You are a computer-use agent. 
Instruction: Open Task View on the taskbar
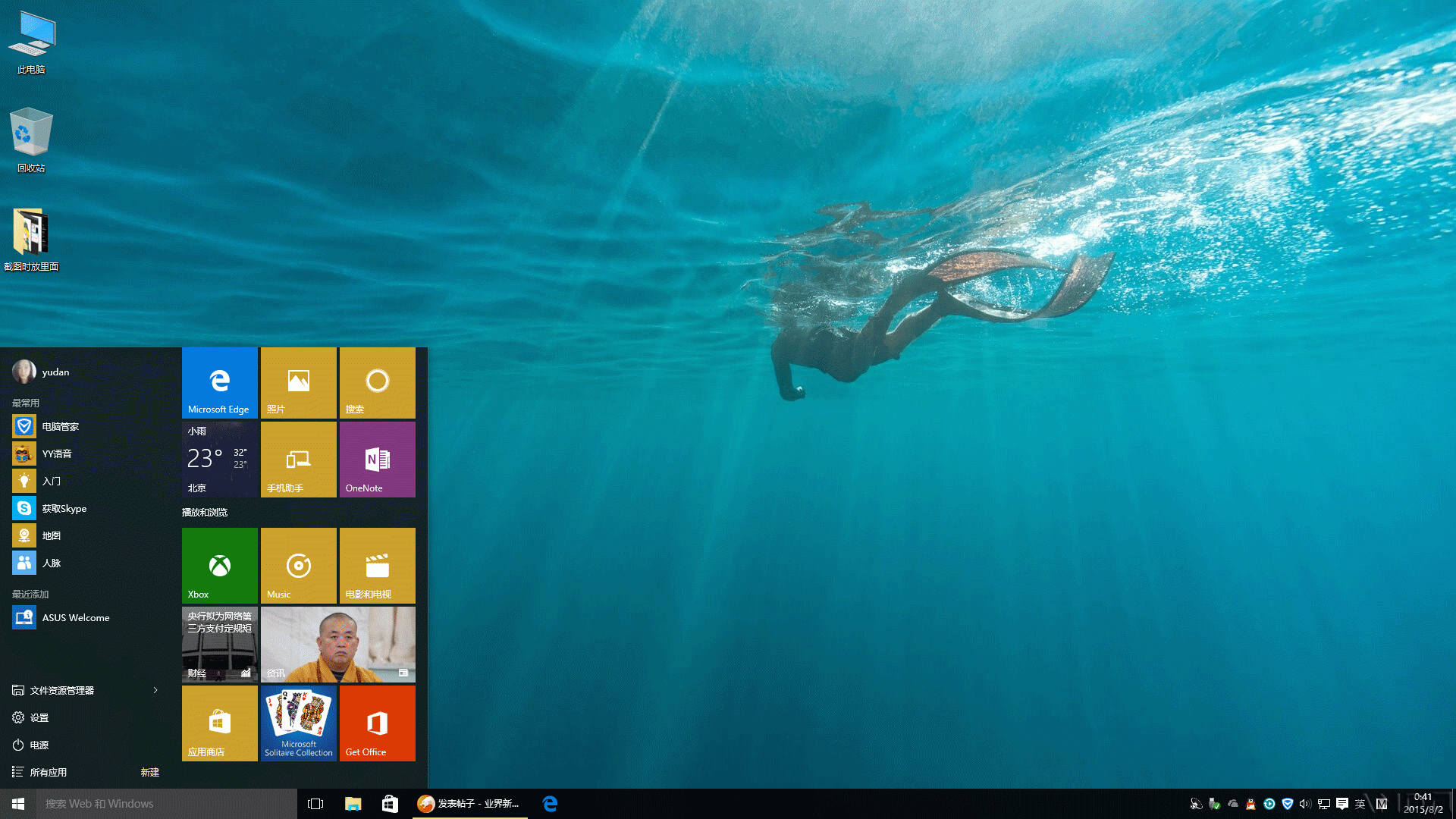tap(315, 804)
